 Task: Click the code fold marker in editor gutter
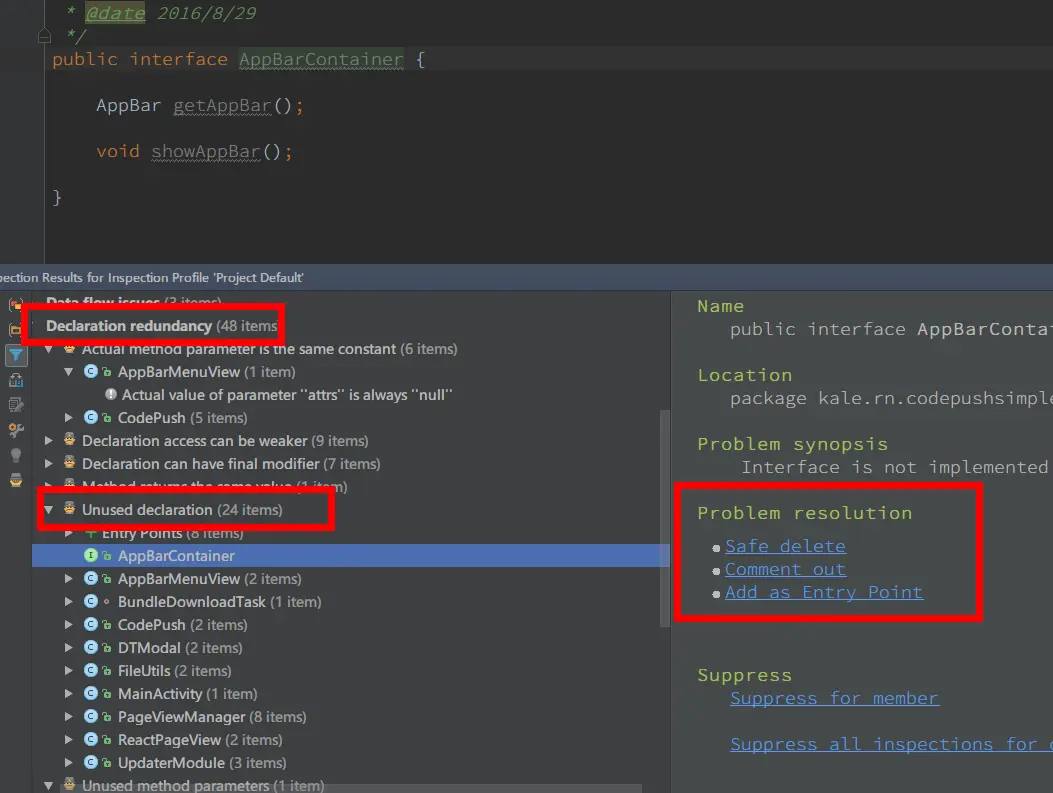[x=44, y=36]
